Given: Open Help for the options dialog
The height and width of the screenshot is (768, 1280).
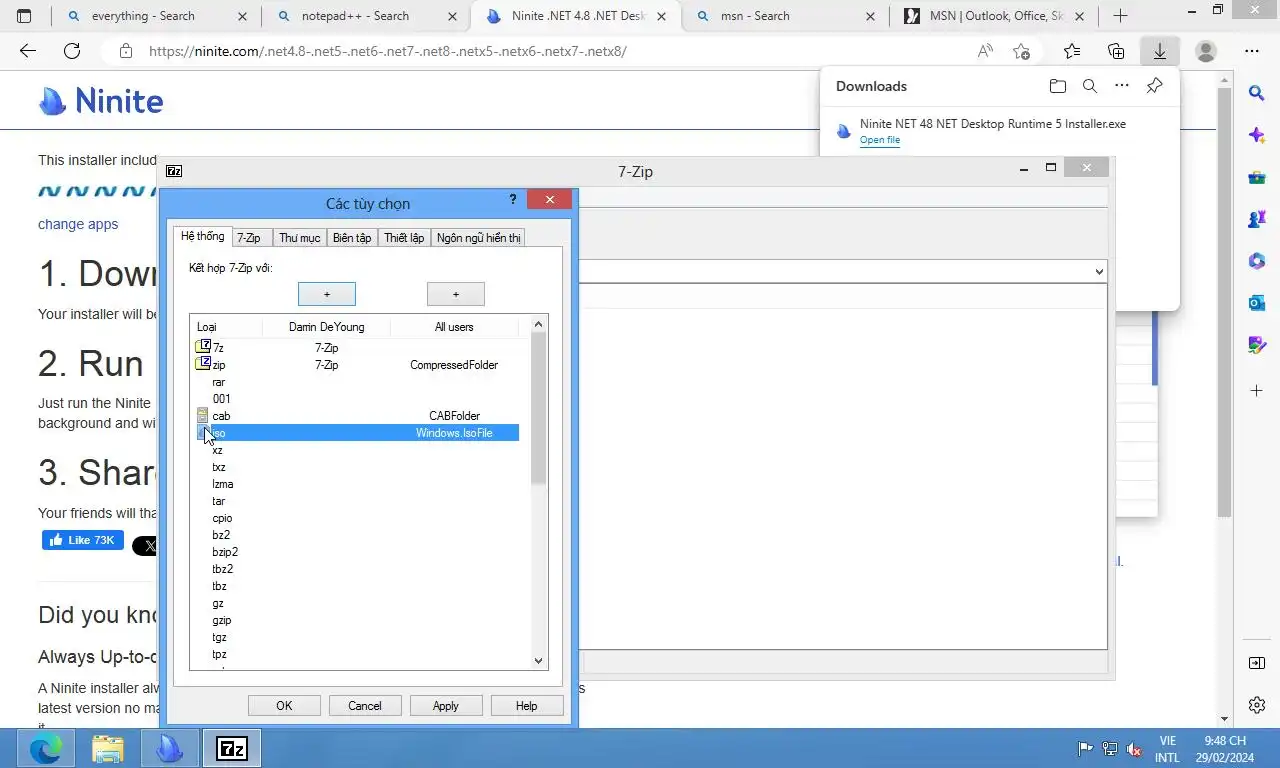Looking at the screenshot, I should pyautogui.click(x=526, y=706).
